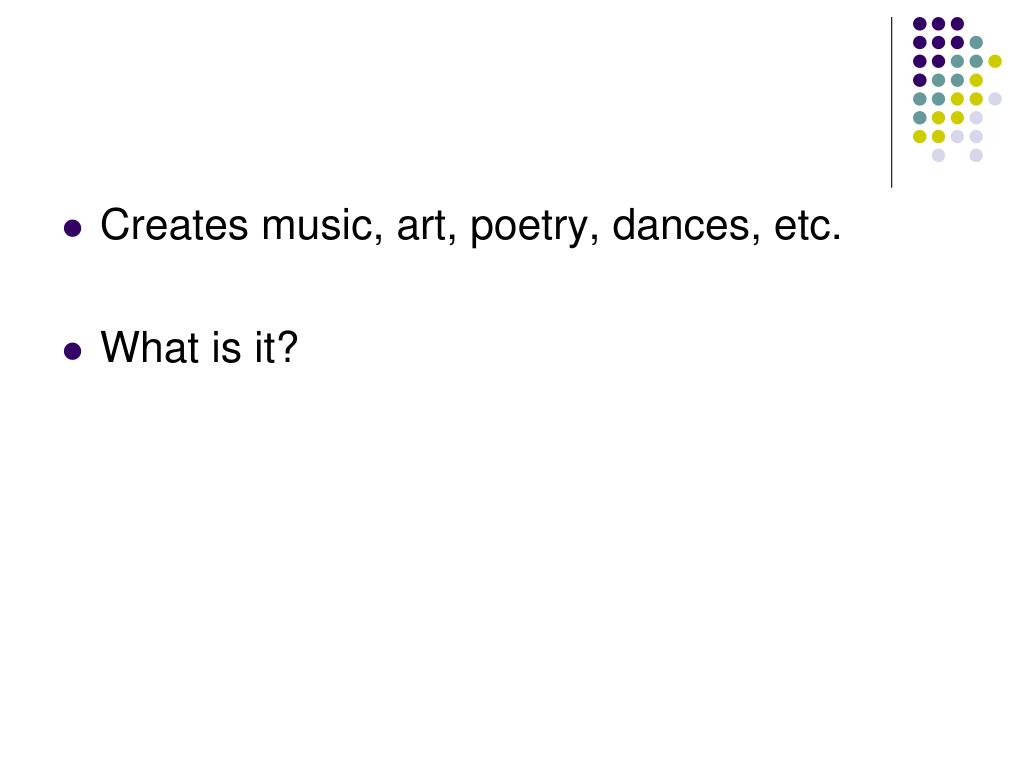Screen dimensions: 1024x768
Task: Click the bullet before "What is it?"
Action: (x=72, y=351)
